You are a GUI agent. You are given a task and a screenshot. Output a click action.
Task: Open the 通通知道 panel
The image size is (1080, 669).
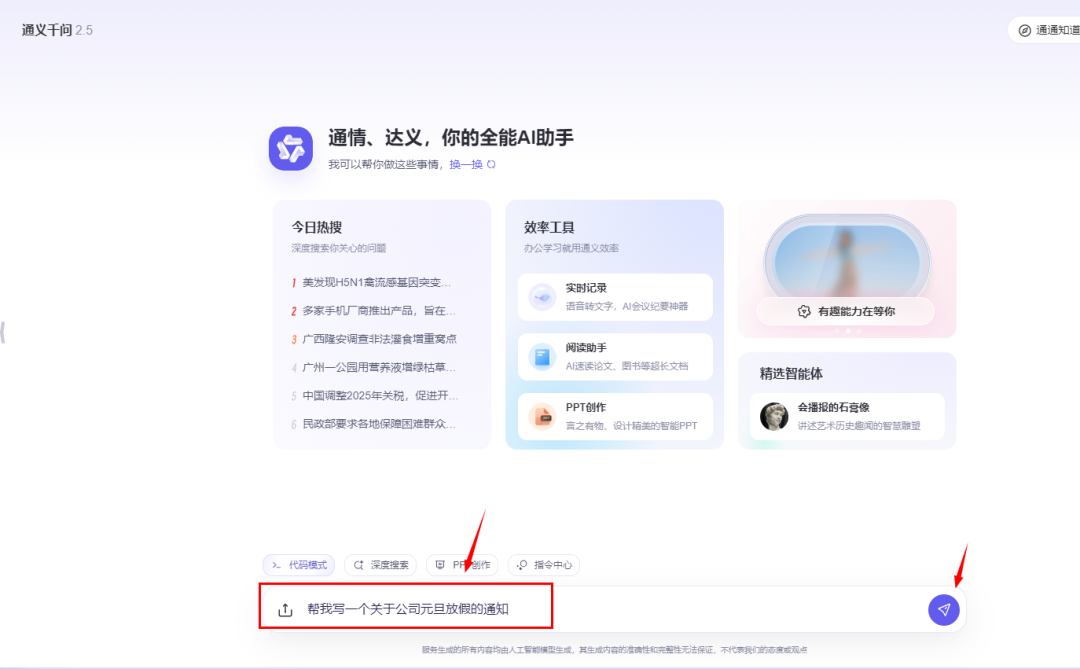click(1055, 30)
